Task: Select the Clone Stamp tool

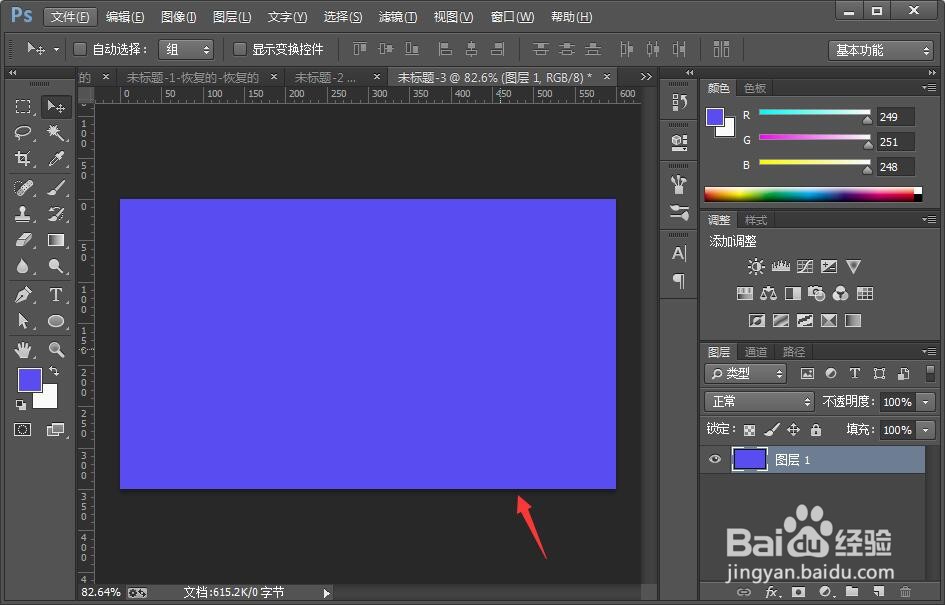Action: (23, 214)
